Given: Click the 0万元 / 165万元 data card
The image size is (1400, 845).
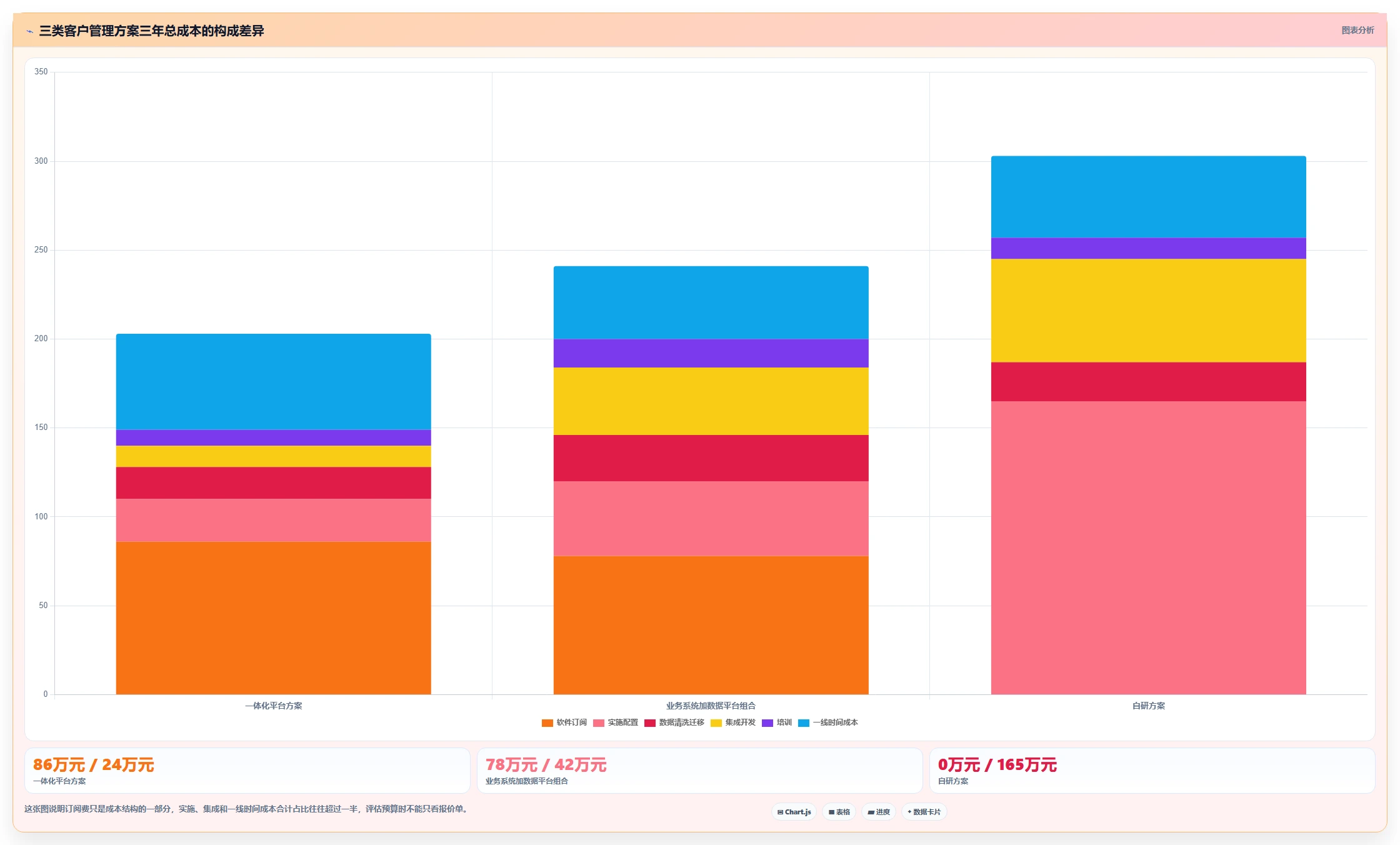Looking at the screenshot, I should [1152, 771].
